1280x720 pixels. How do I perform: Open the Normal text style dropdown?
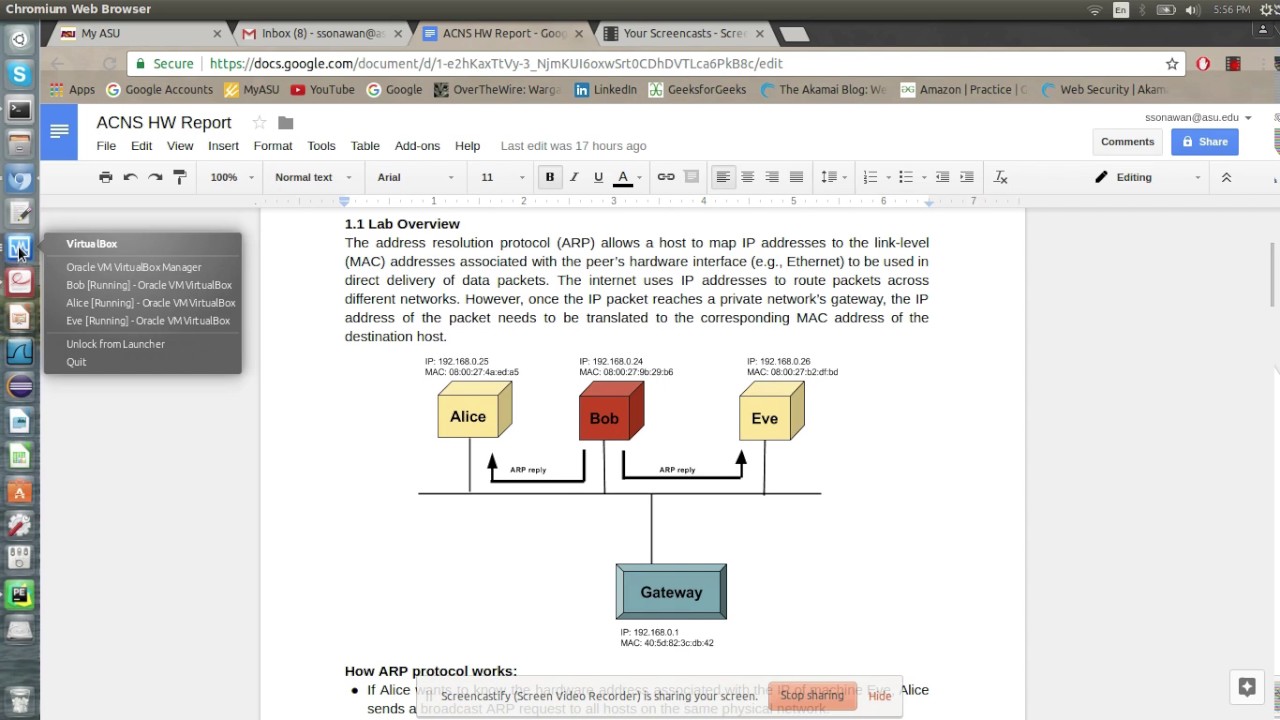pyautogui.click(x=312, y=177)
